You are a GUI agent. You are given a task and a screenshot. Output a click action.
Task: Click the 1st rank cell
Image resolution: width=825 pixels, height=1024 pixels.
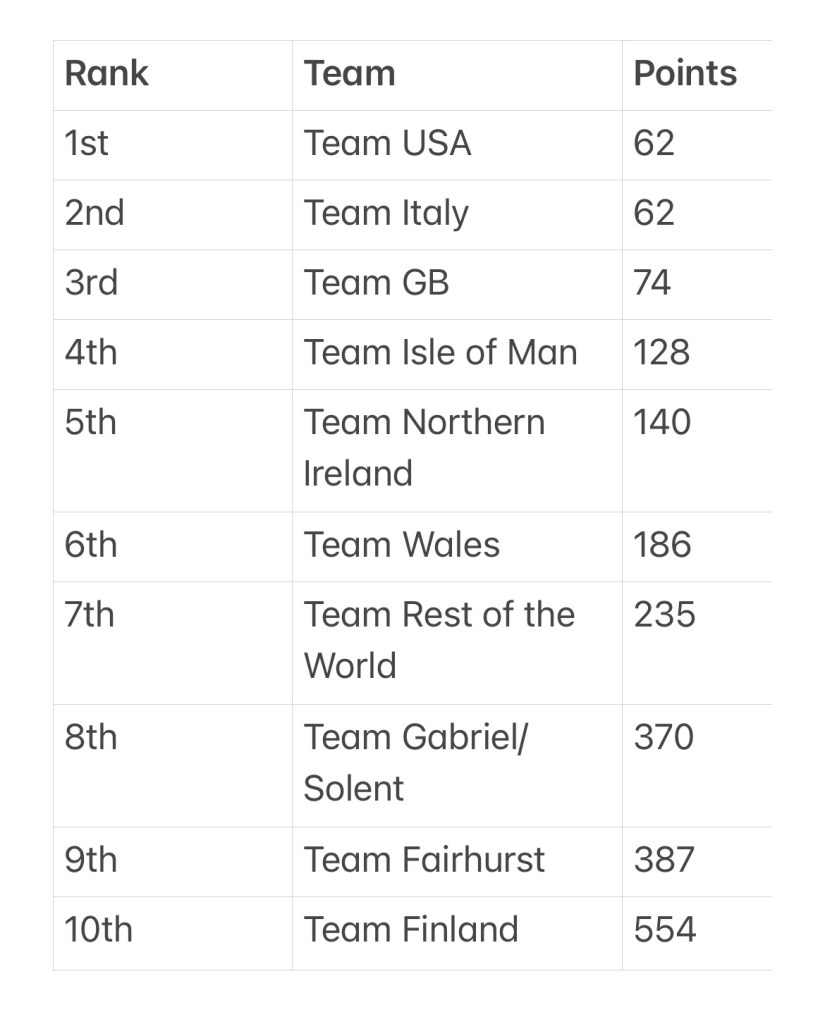pyautogui.click(x=87, y=144)
